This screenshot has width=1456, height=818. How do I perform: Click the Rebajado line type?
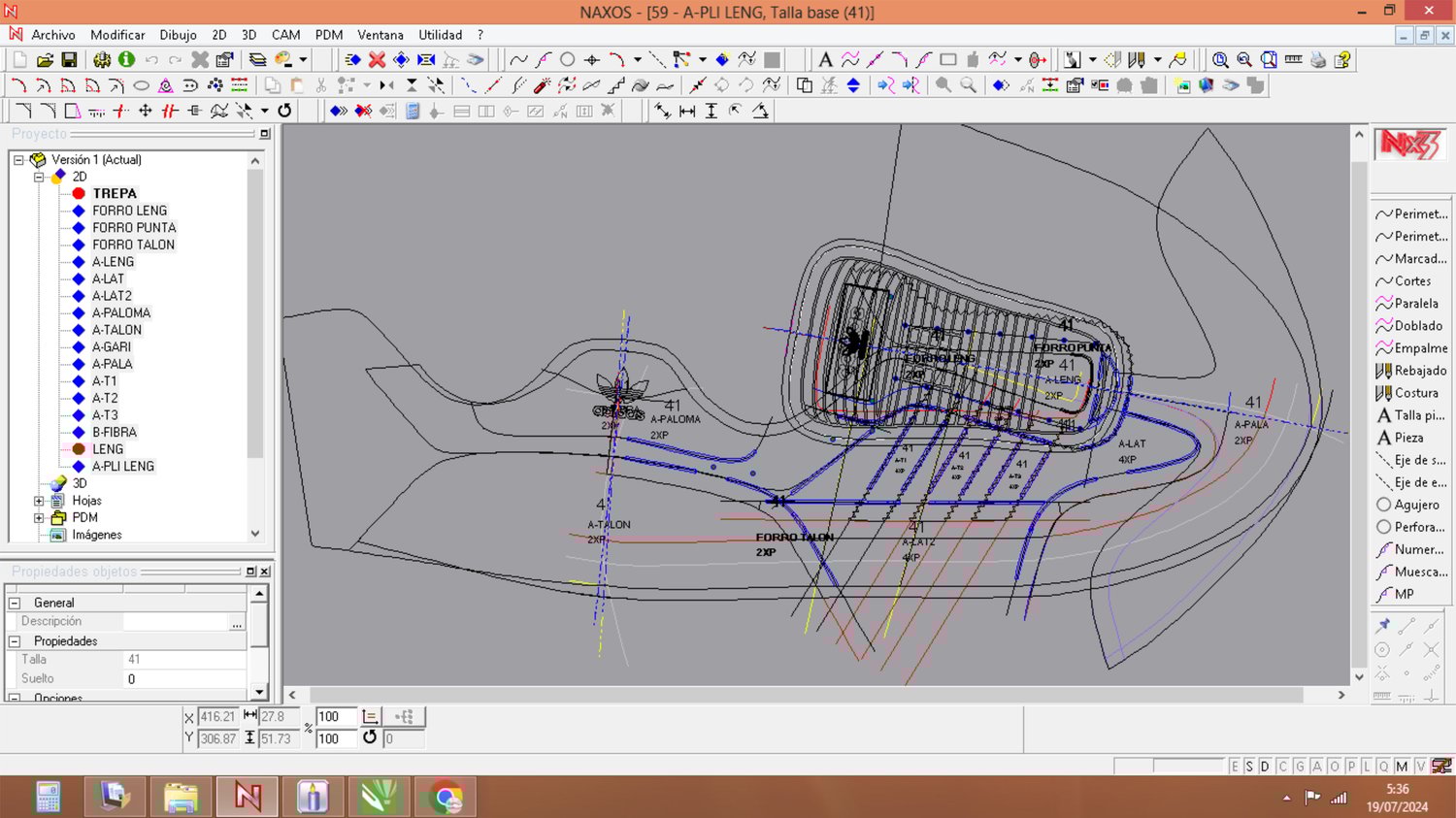click(x=1419, y=371)
